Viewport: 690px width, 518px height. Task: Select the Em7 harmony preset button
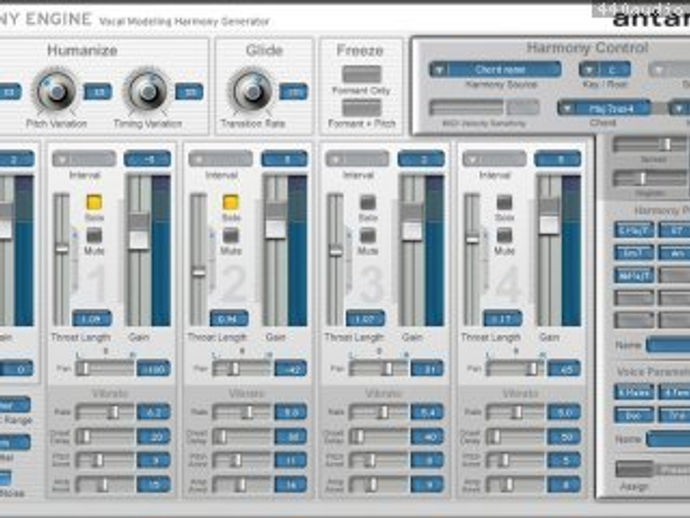634,253
